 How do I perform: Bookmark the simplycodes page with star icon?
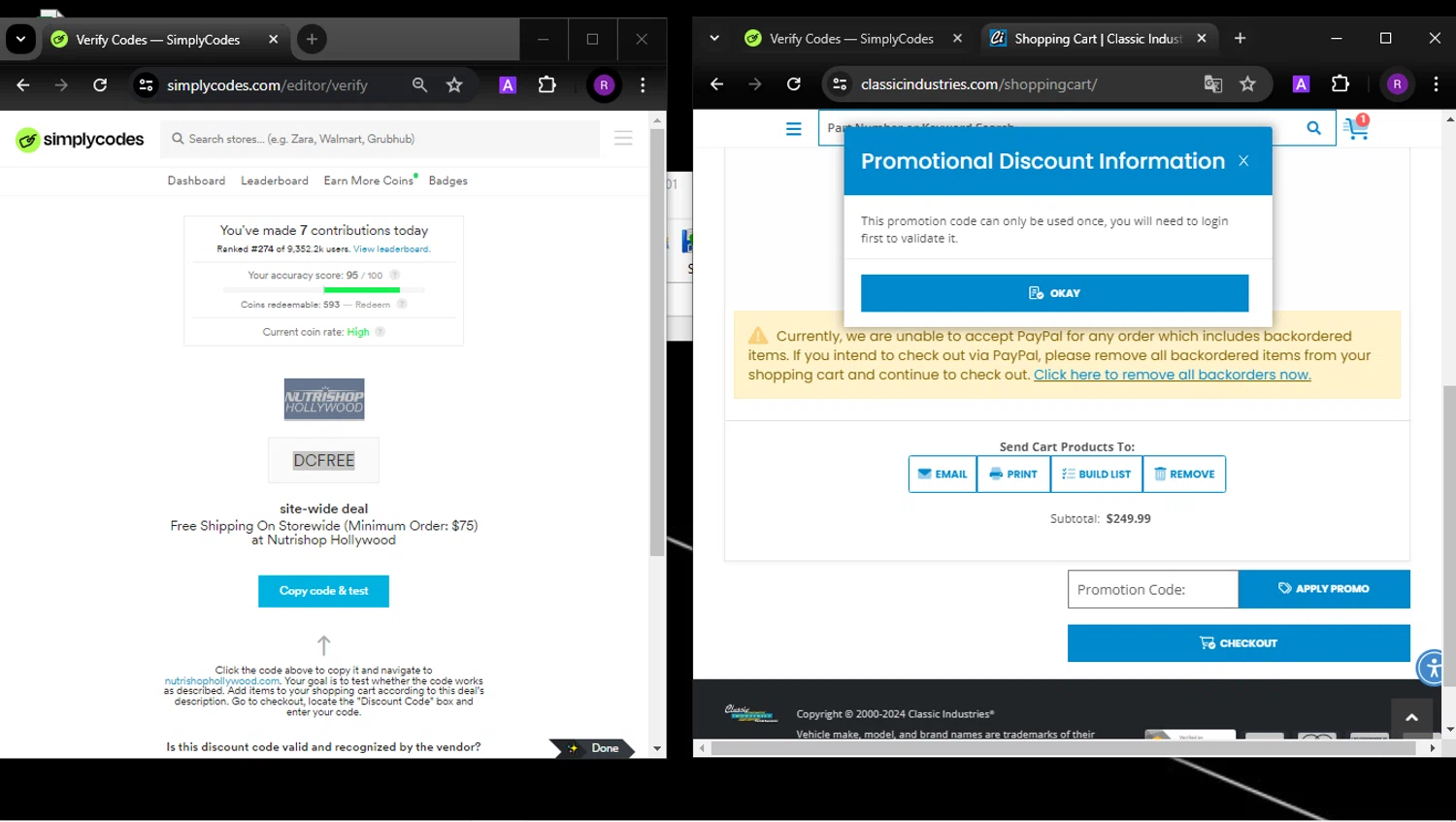(x=454, y=85)
